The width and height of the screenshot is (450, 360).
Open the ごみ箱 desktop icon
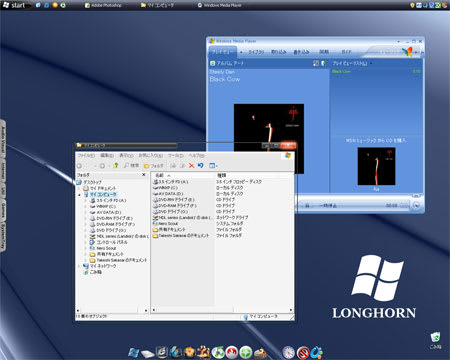click(x=435, y=340)
